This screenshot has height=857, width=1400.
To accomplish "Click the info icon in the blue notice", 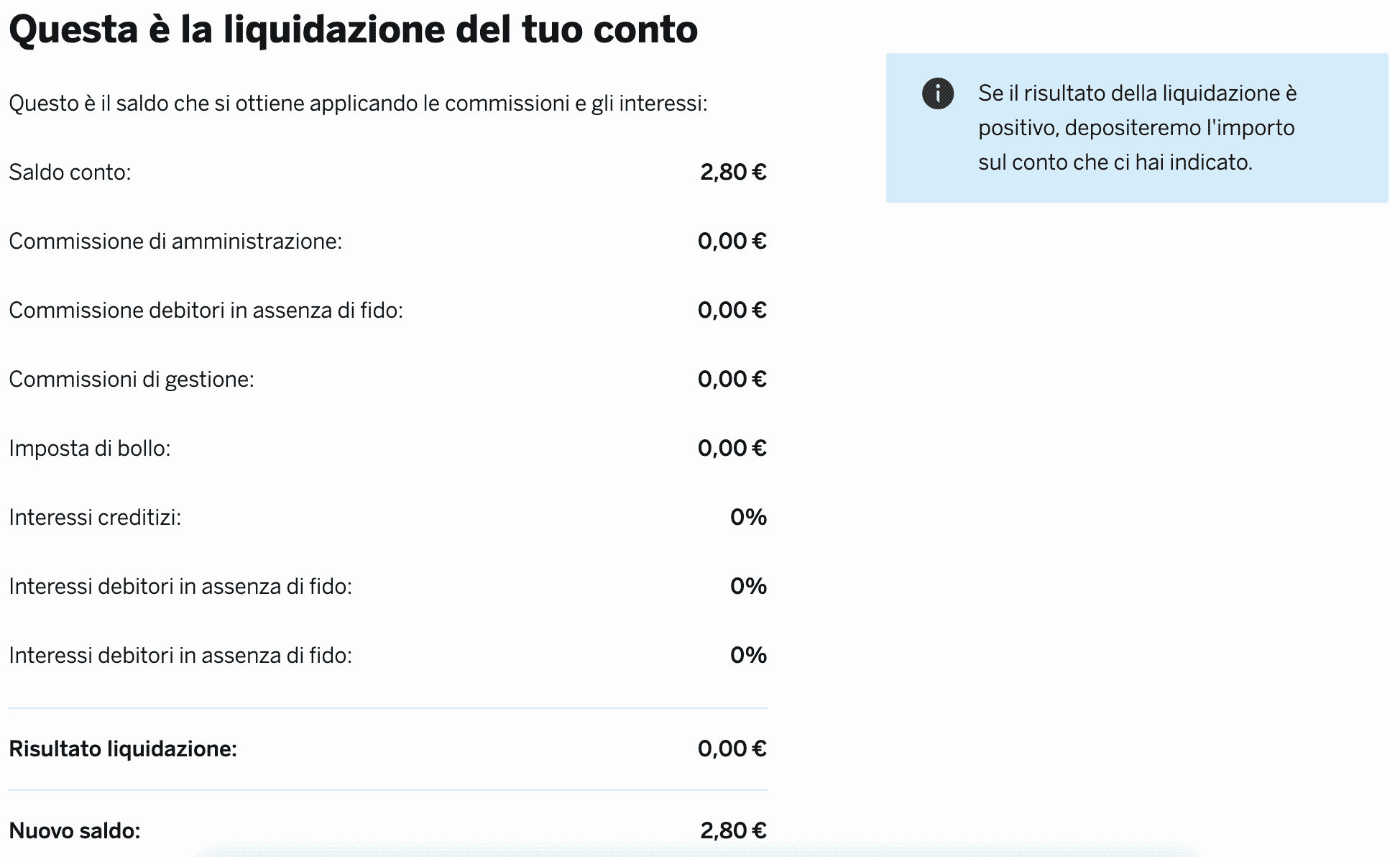I will pyautogui.click(x=938, y=93).
